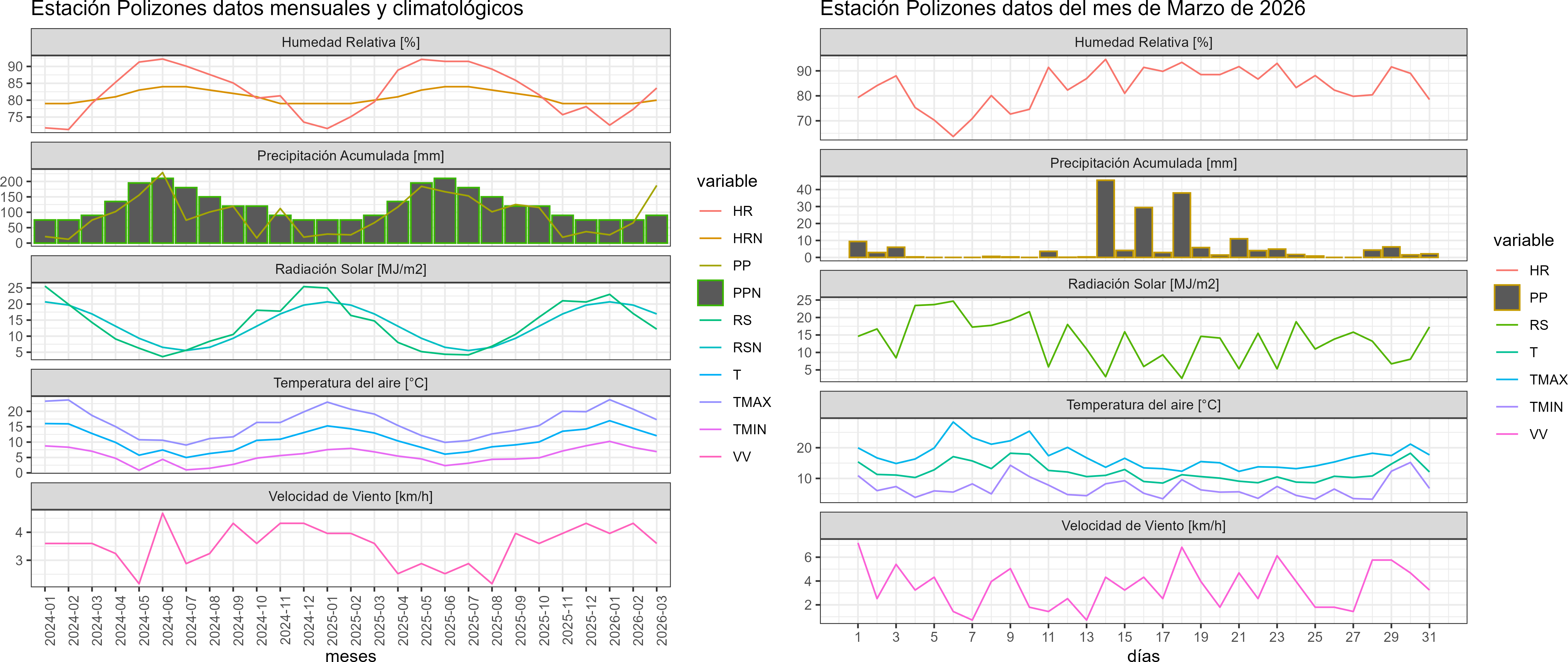Select the VV pink legend key in right legend

[1507, 435]
